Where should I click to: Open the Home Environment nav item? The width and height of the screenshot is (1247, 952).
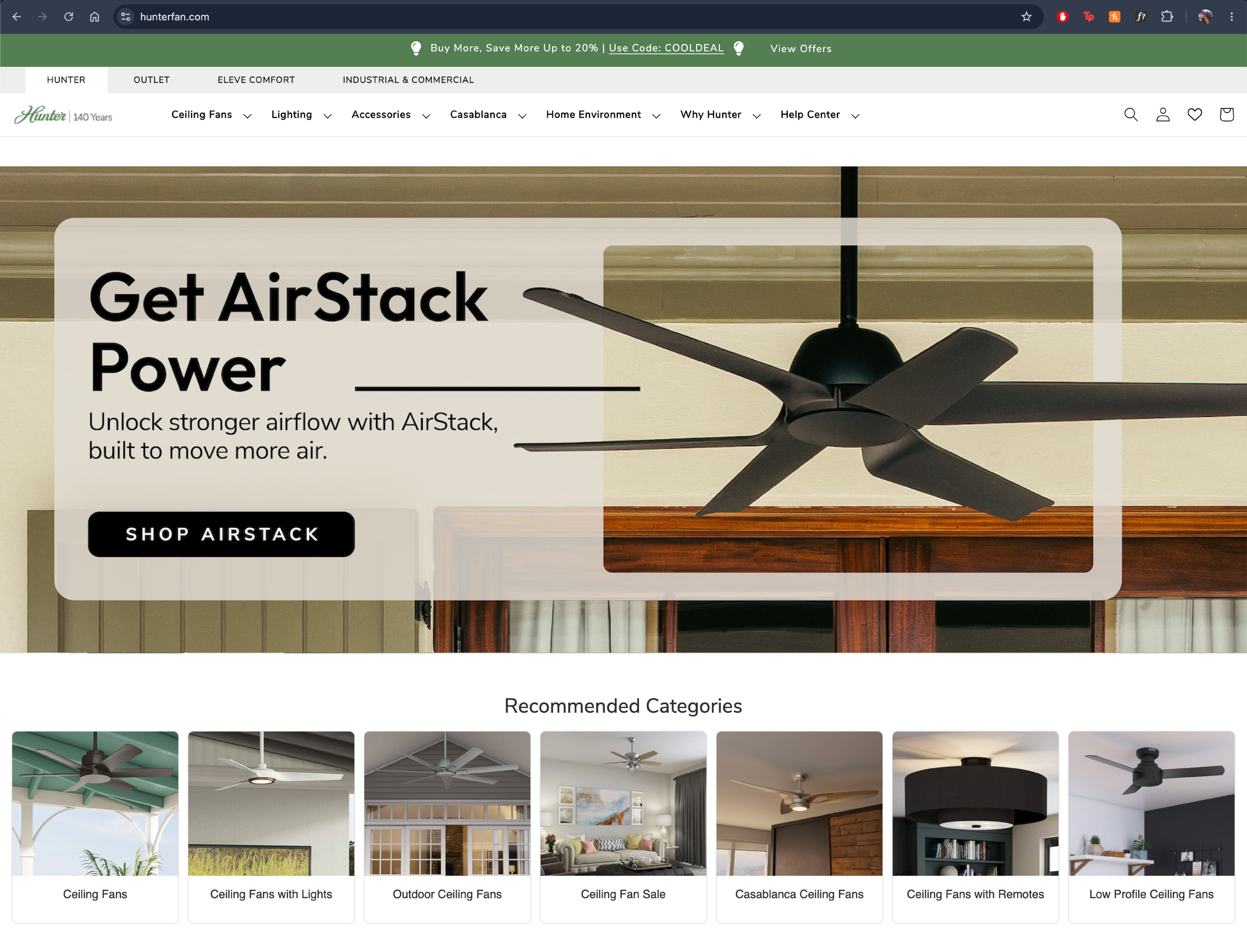[x=594, y=115]
